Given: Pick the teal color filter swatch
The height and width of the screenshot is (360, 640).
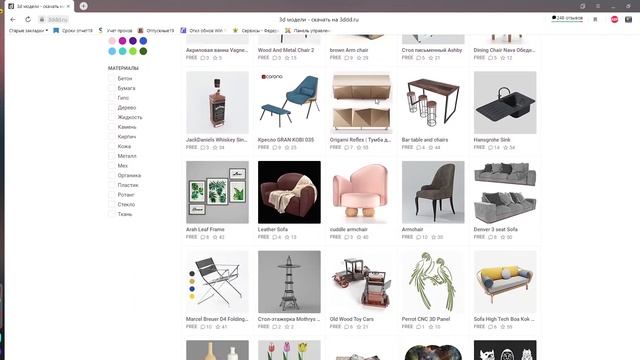Looking at the screenshot, I should click(122, 51).
